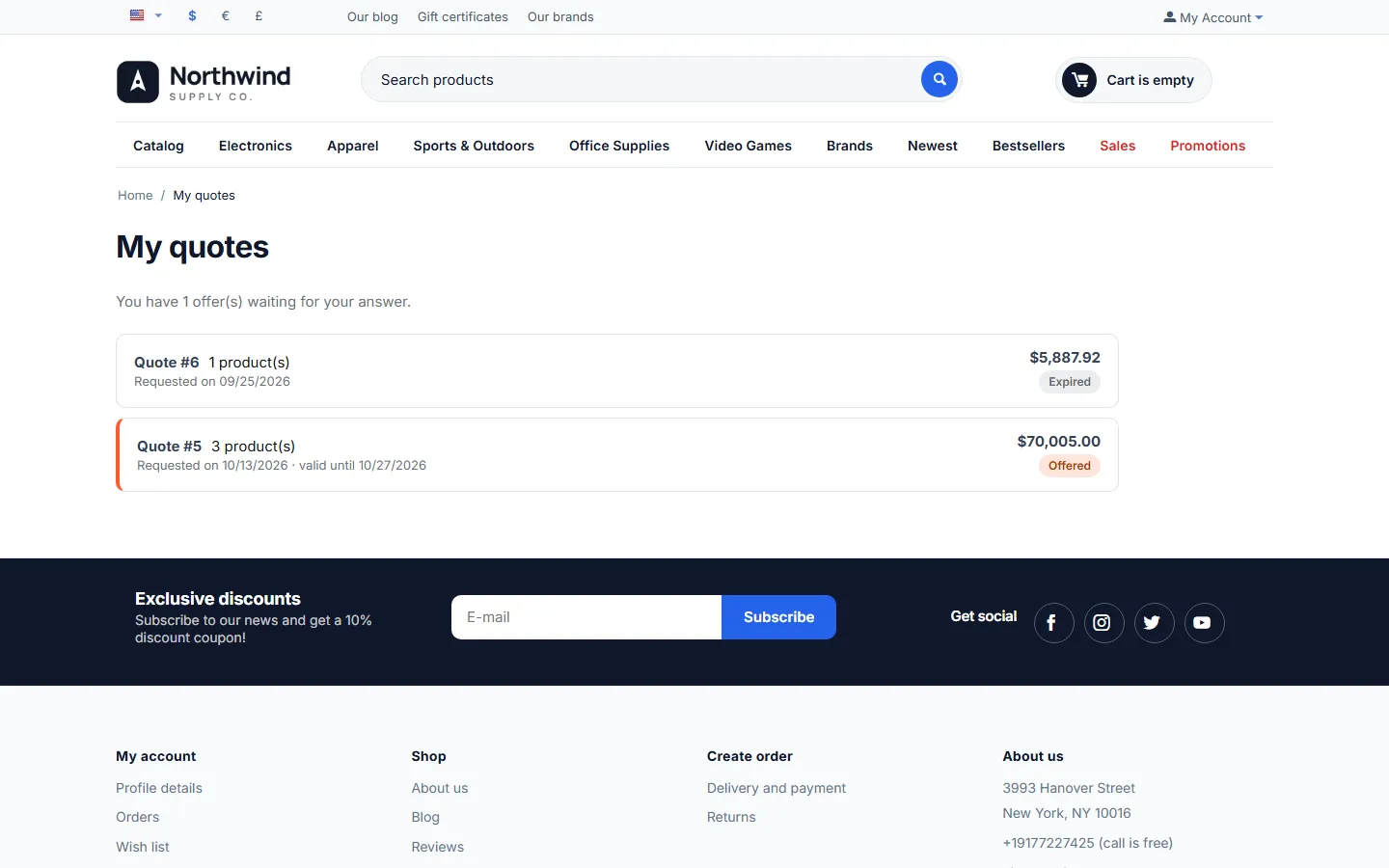Click the Offered status badge
1389x868 pixels.
[1070, 466]
